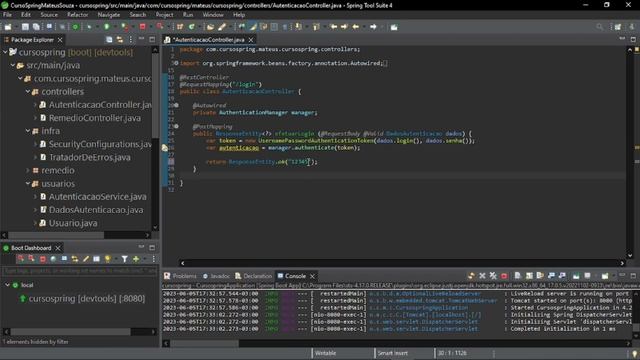Toggle the filter funnel in Boot Dashboard
The width and height of the screenshot is (640, 360).
point(124,259)
